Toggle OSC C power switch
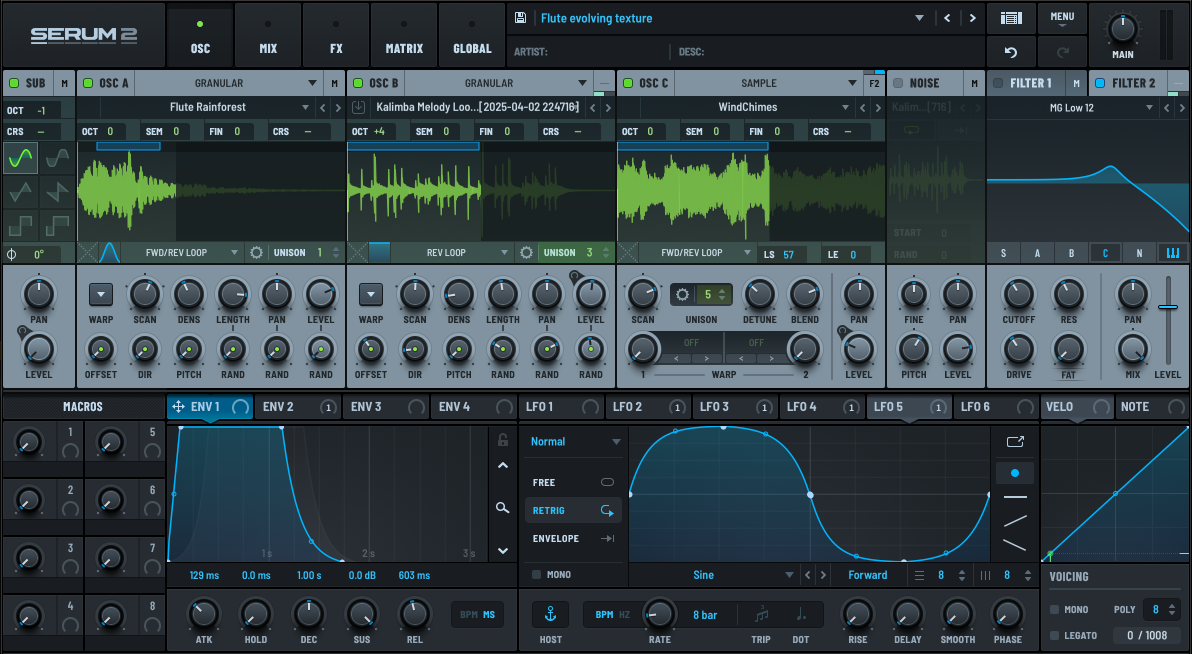 pyautogui.click(x=628, y=83)
